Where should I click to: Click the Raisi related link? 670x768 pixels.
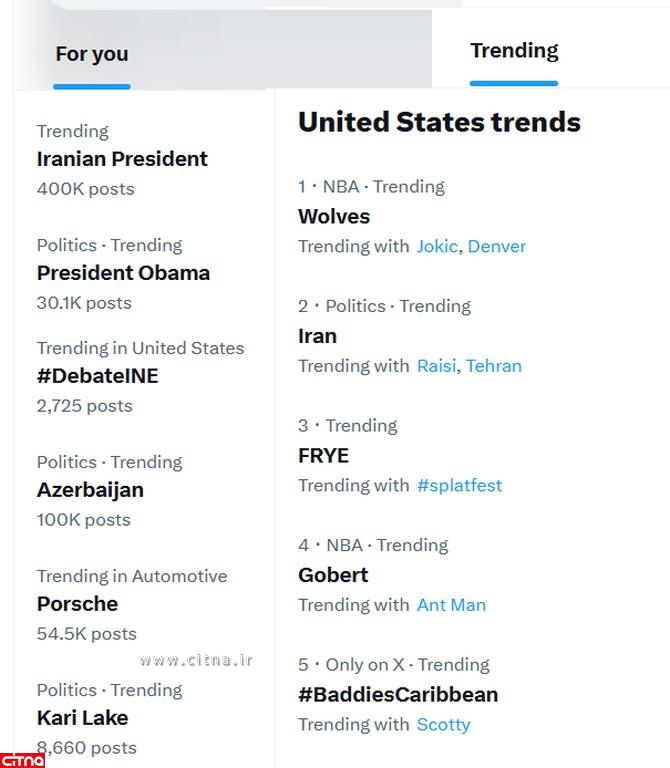[437, 366]
